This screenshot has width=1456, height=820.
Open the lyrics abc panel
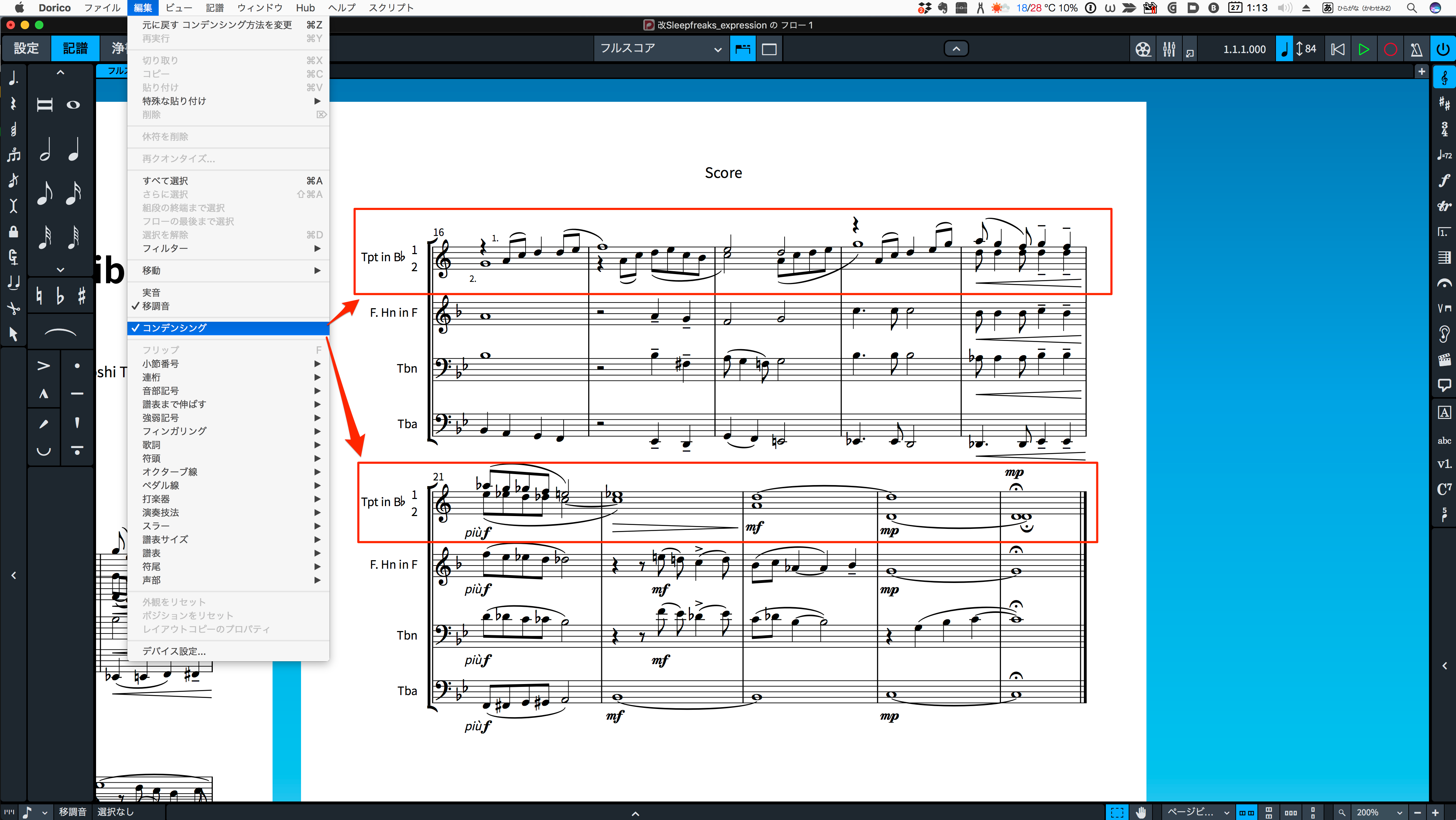(1444, 441)
